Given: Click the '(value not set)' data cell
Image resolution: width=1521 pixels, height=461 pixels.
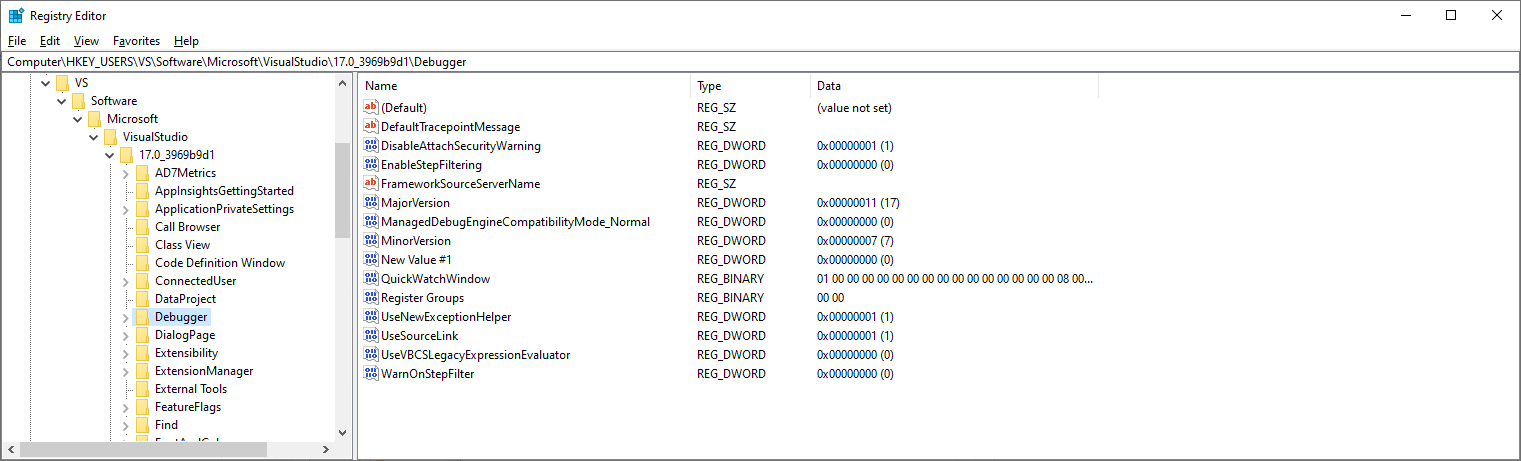Looking at the screenshot, I should tap(854, 107).
